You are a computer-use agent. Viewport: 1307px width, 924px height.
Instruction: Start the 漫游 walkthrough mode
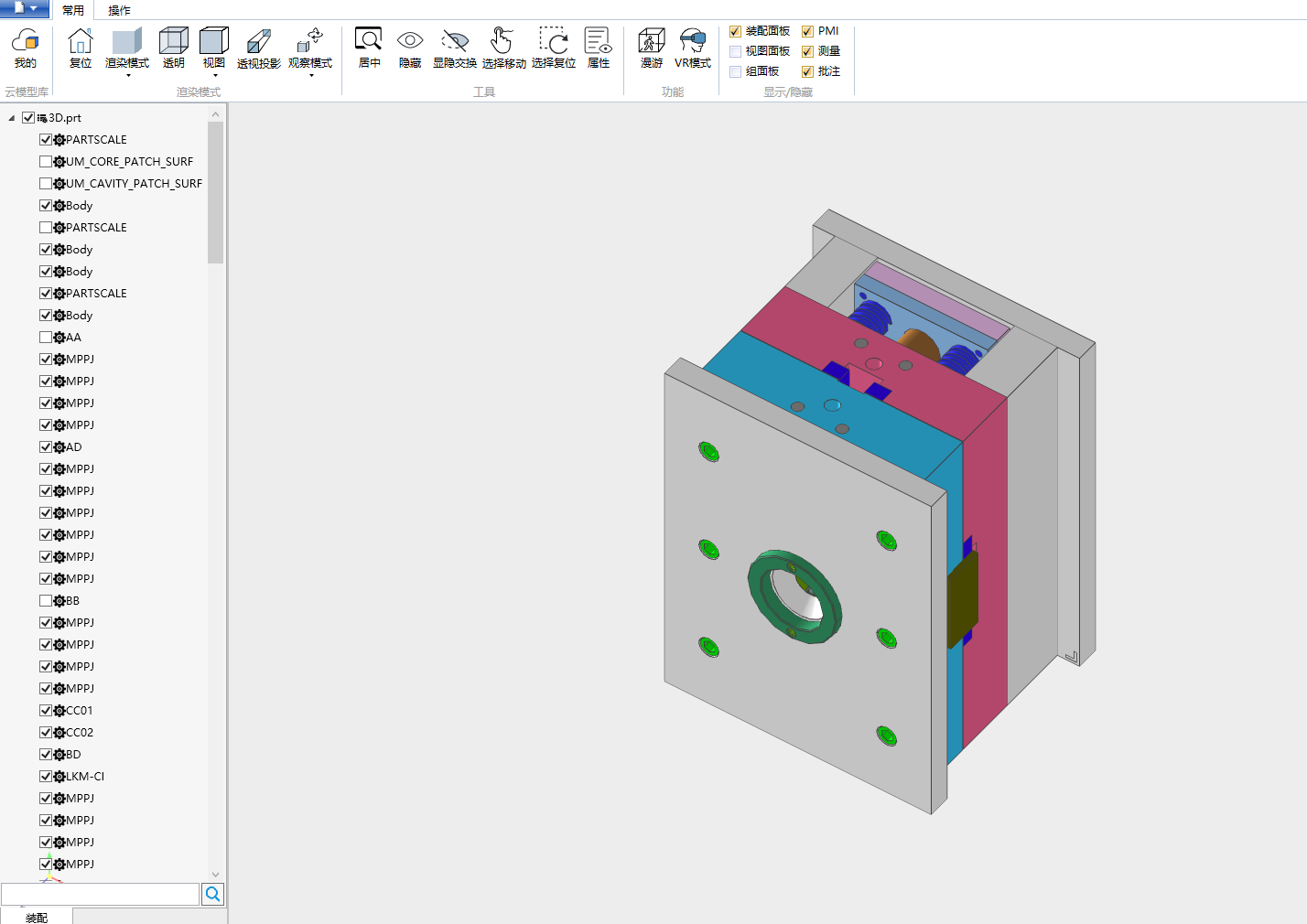click(652, 48)
